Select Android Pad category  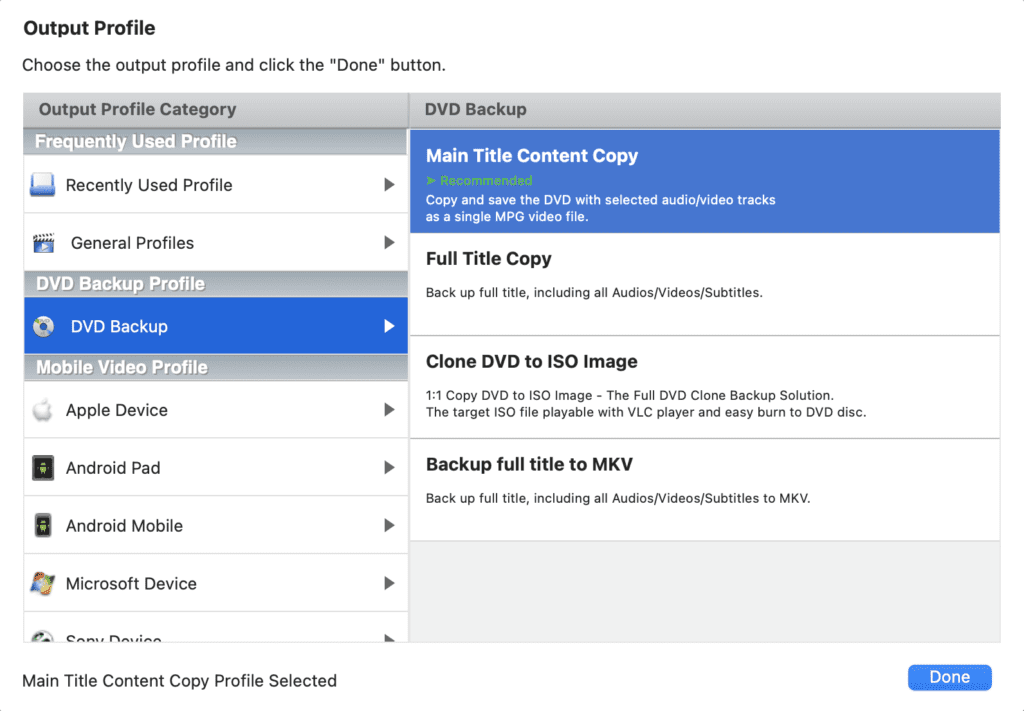[x=216, y=467]
